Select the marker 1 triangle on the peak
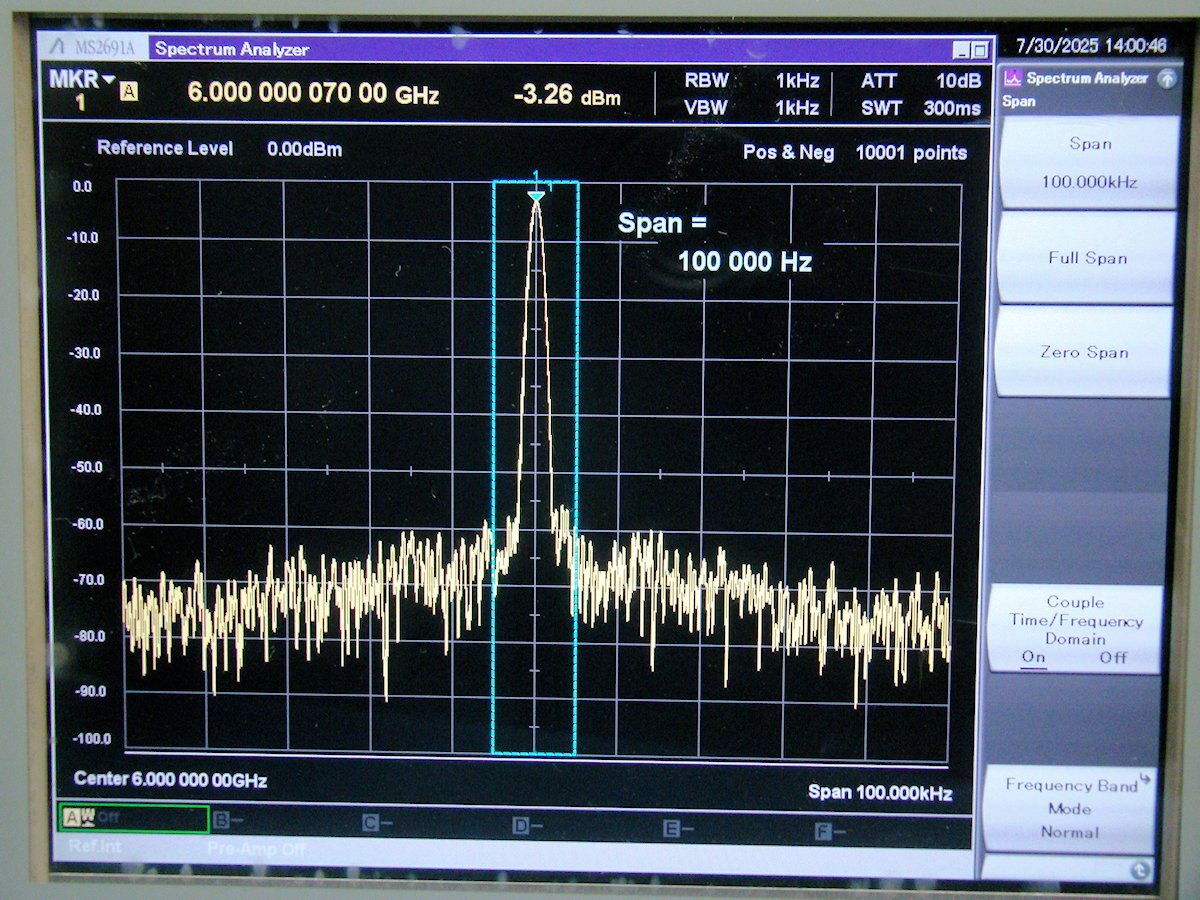Image resolution: width=1200 pixels, height=900 pixels. (x=536, y=196)
